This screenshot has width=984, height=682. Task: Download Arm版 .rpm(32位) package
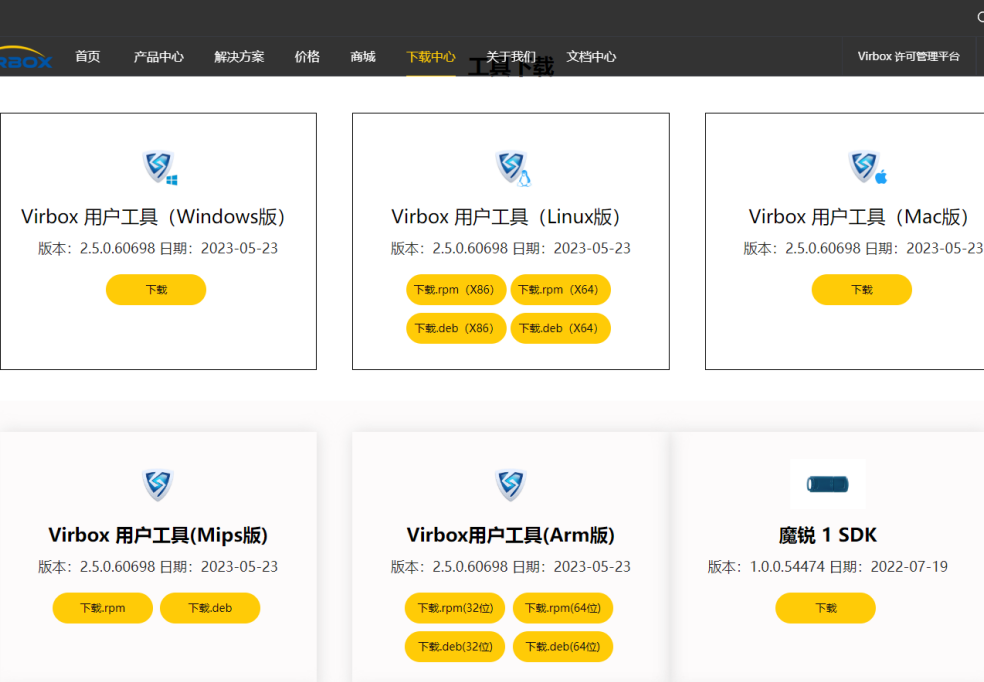(455, 608)
